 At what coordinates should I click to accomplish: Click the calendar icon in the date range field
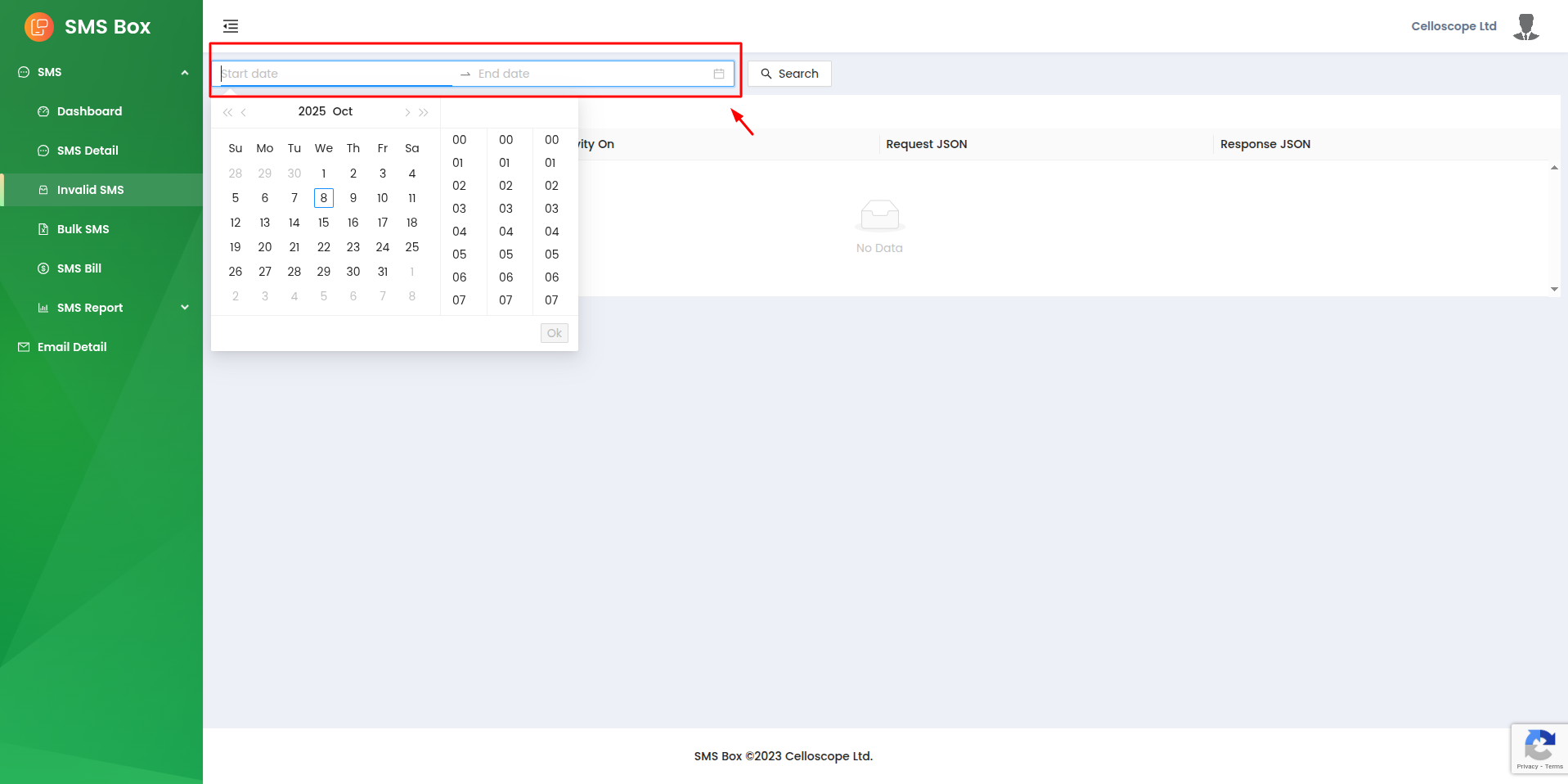tap(718, 74)
